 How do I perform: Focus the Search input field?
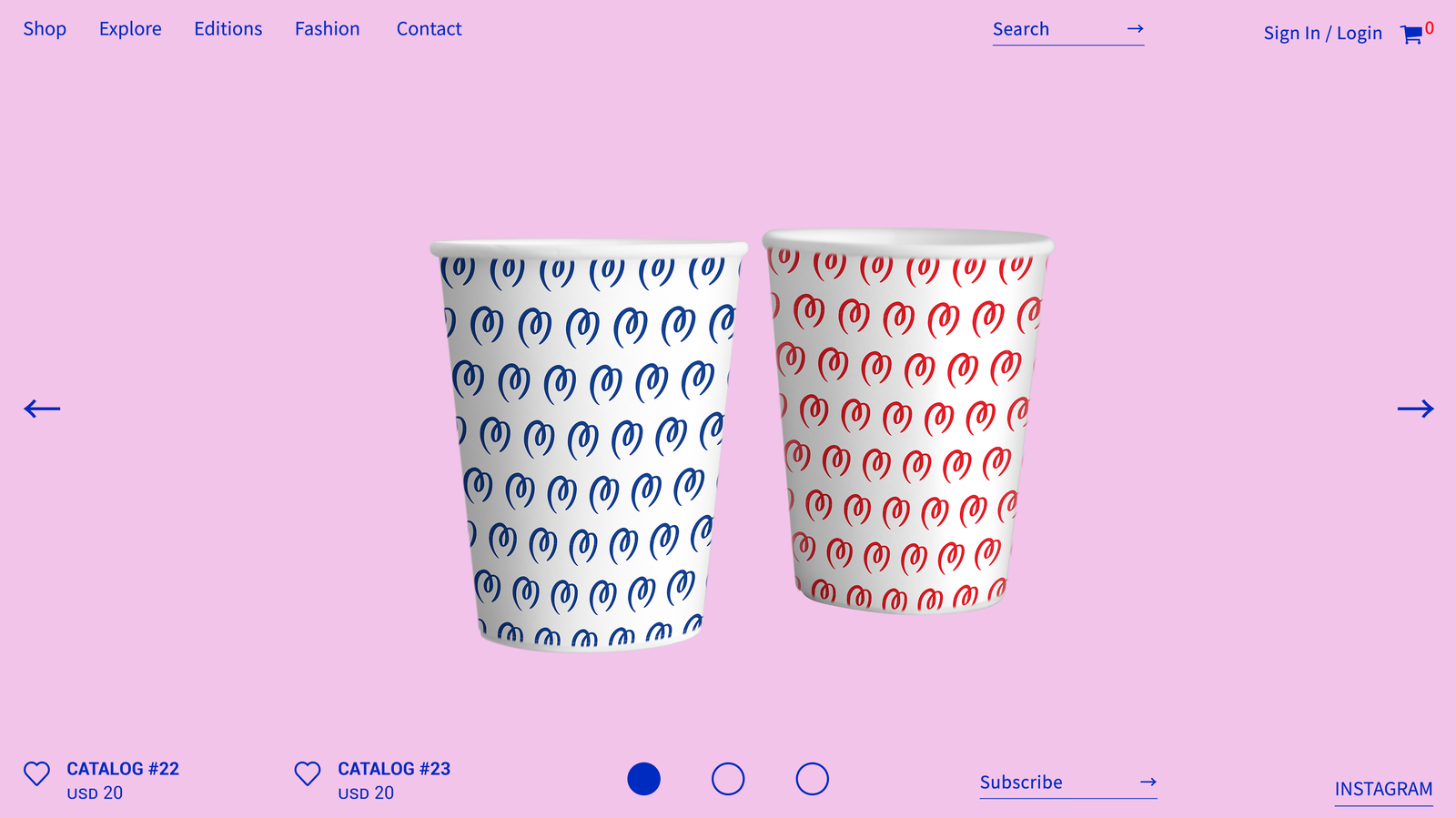[1056, 29]
